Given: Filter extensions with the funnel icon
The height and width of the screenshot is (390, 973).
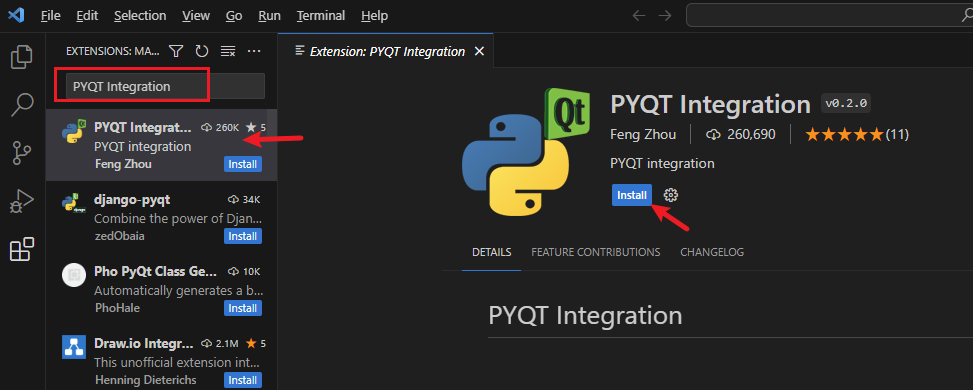Looking at the screenshot, I should tap(176, 51).
